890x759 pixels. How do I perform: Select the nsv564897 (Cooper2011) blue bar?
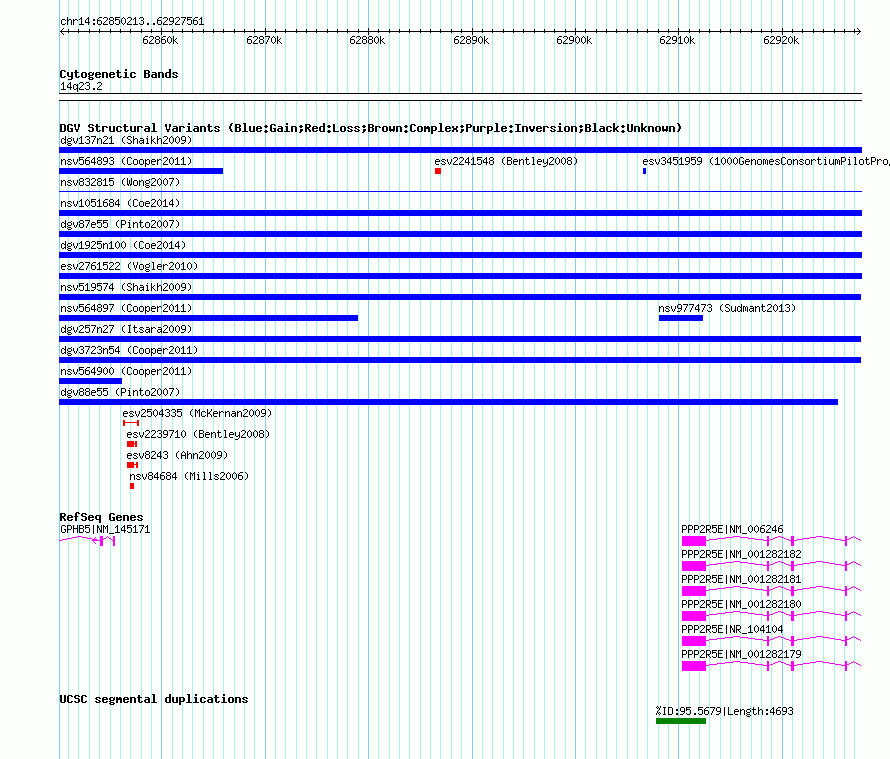point(209,318)
